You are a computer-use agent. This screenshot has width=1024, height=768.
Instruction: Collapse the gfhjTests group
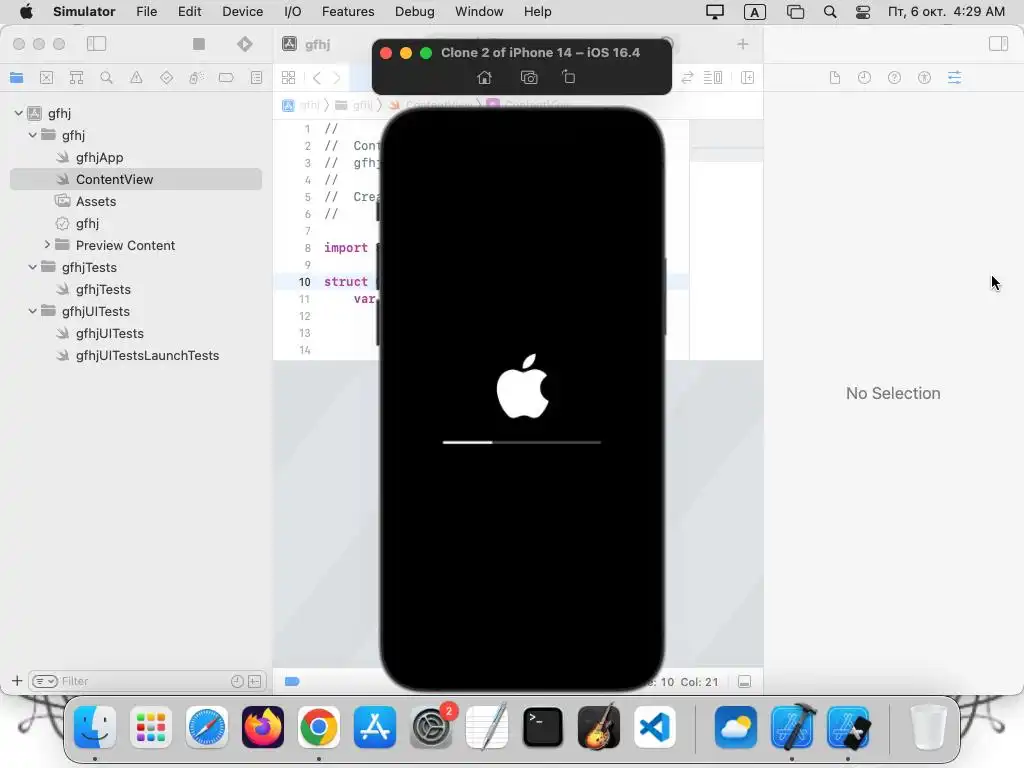click(32, 267)
